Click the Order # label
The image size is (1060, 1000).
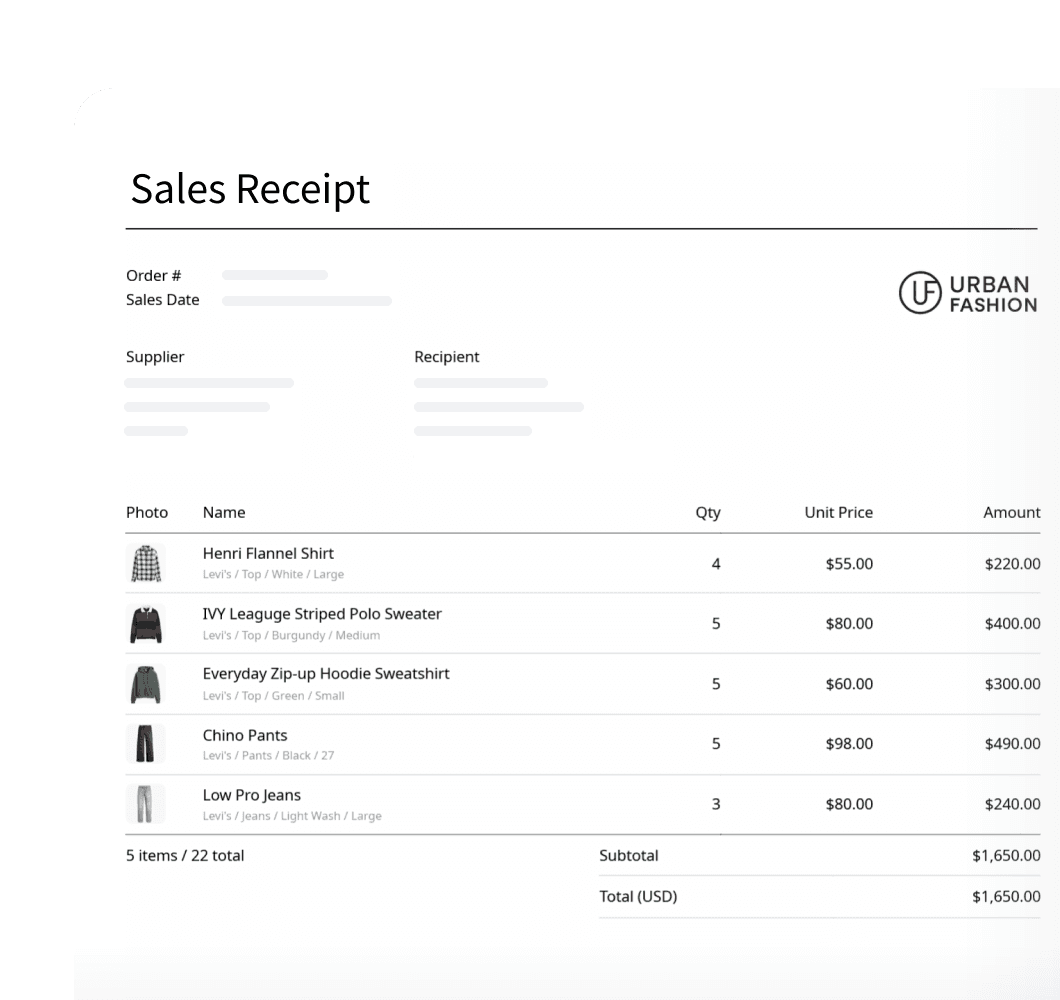[153, 275]
